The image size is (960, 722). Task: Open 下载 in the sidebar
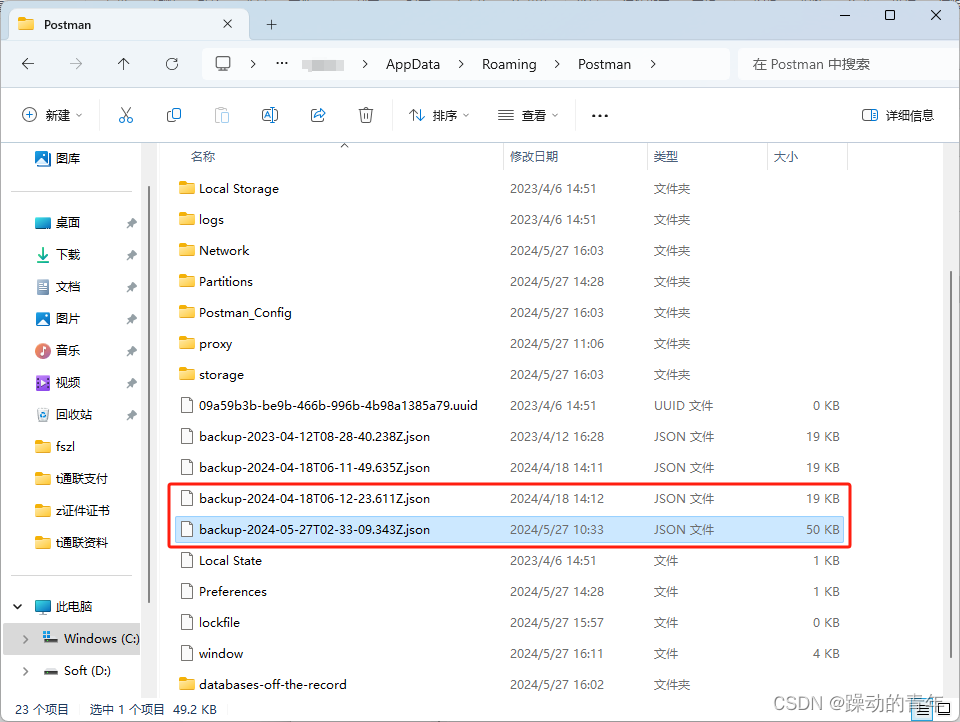coord(58,255)
